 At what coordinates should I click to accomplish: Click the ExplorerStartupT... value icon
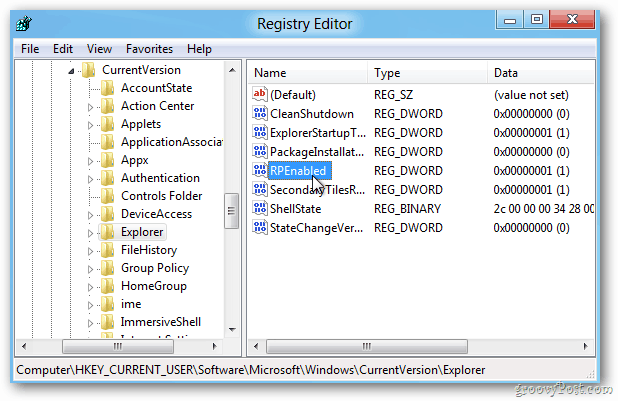[x=260, y=132]
